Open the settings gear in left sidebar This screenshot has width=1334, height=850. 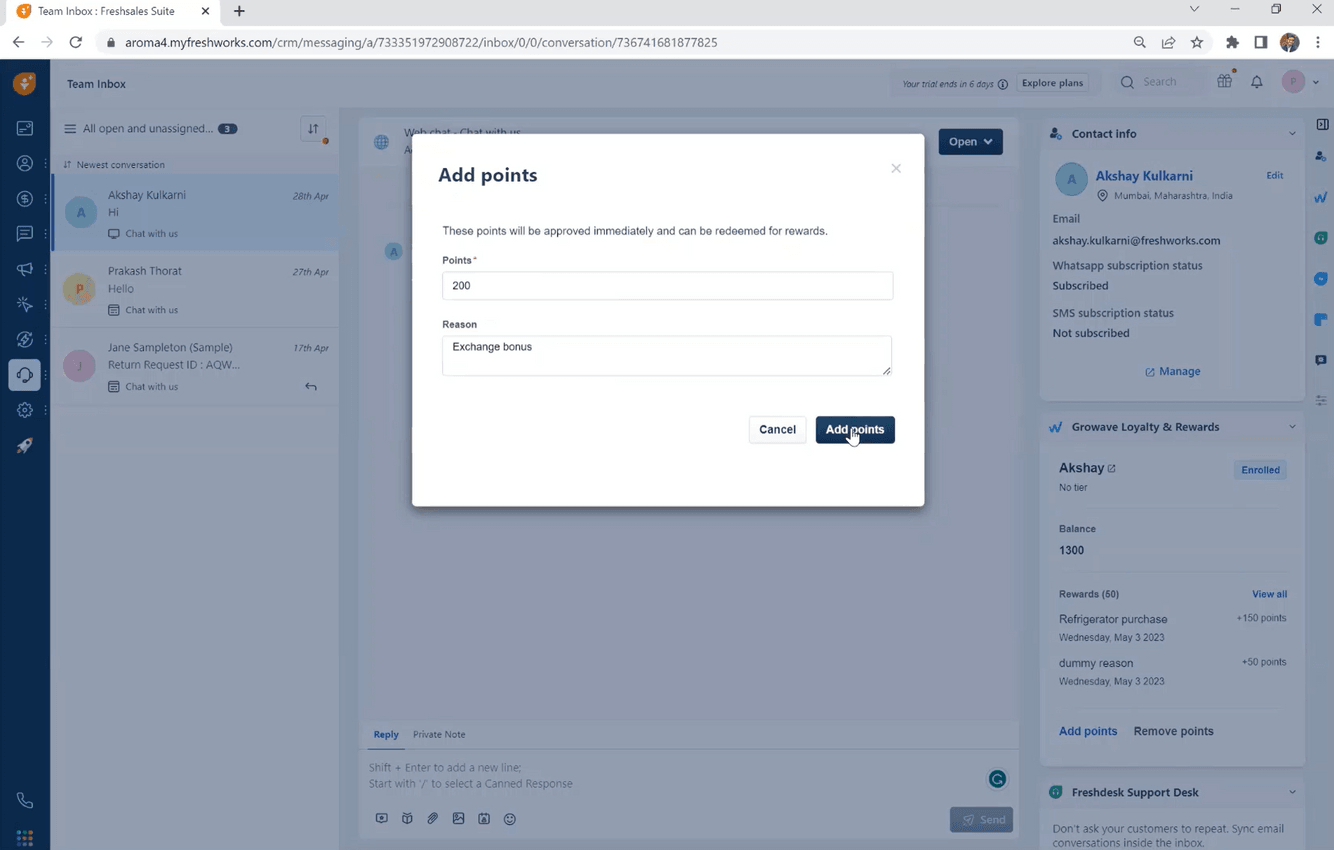click(25, 410)
